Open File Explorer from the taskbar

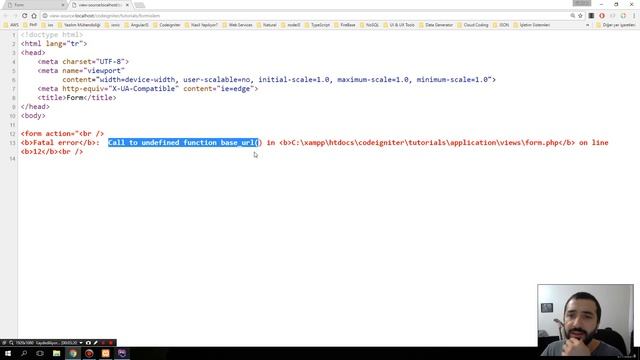(56, 353)
